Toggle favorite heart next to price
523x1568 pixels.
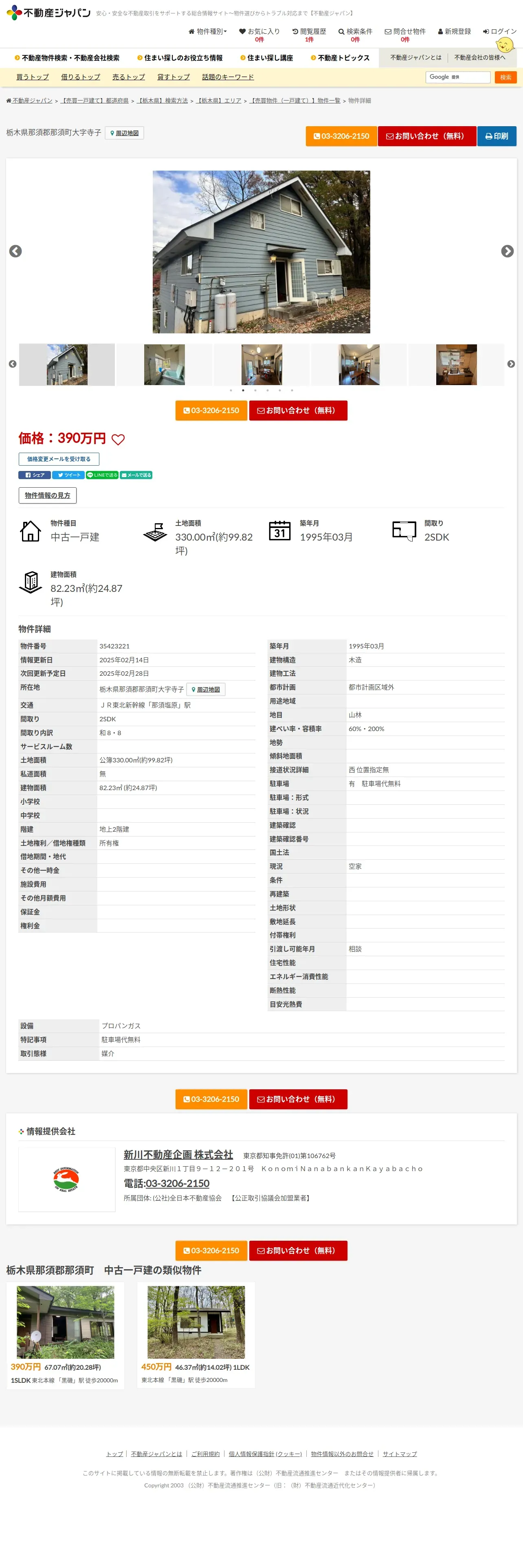[118, 440]
